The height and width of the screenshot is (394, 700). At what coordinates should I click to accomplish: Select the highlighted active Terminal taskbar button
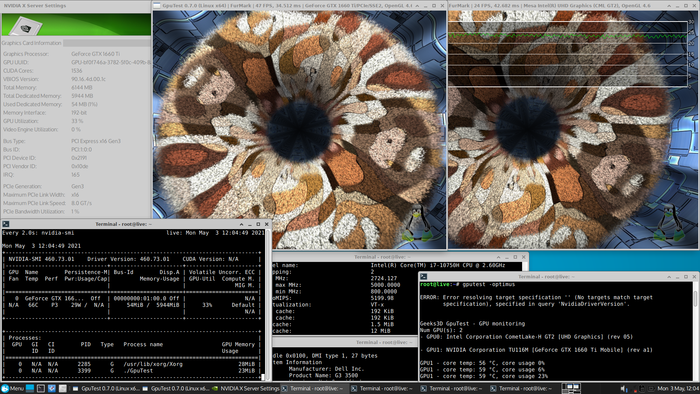(x=315, y=389)
